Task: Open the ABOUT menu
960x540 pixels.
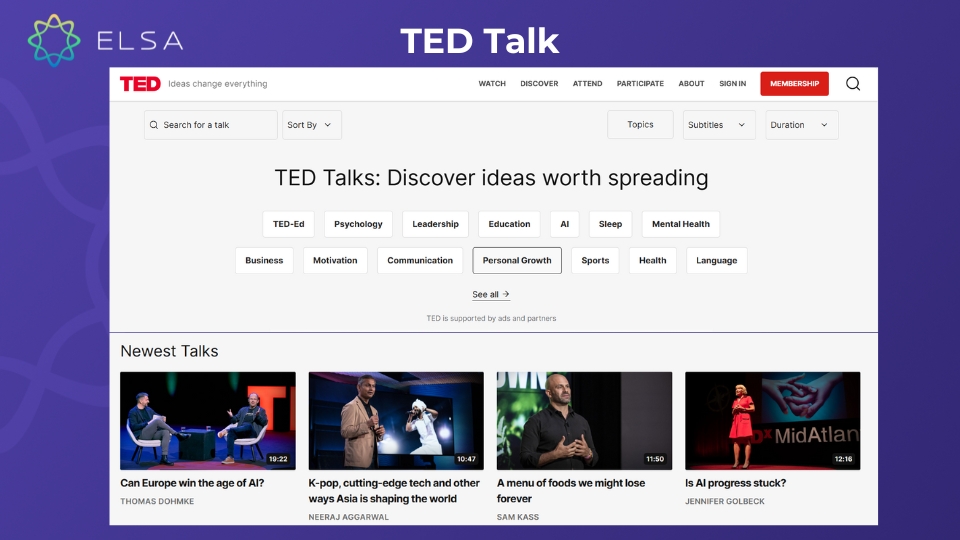Action: tap(691, 84)
